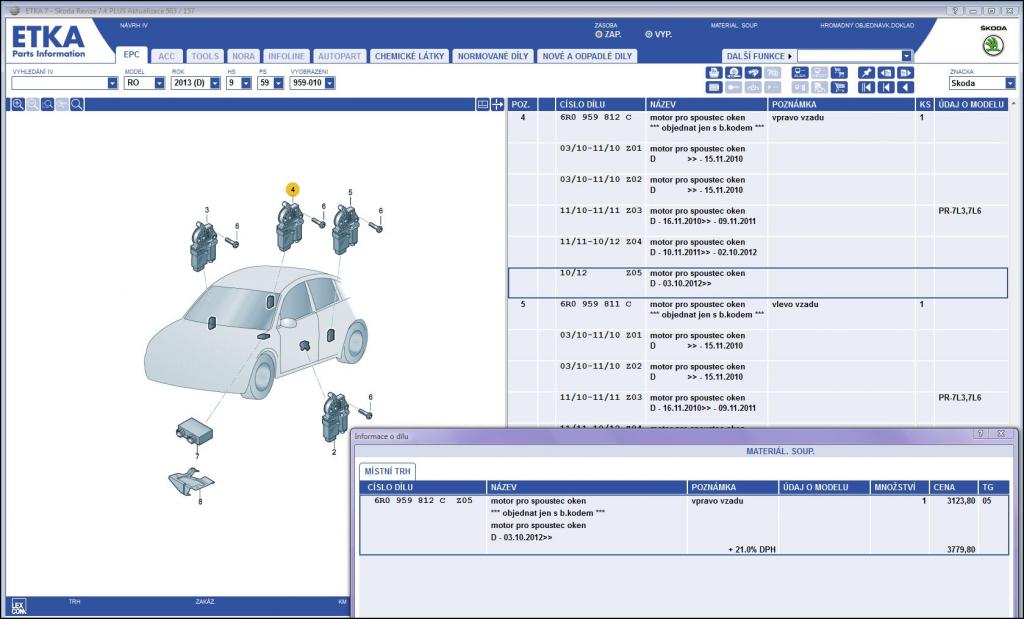
Task: Click the Číslo dílu column header in parts list
Action: click(x=600, y=104)
